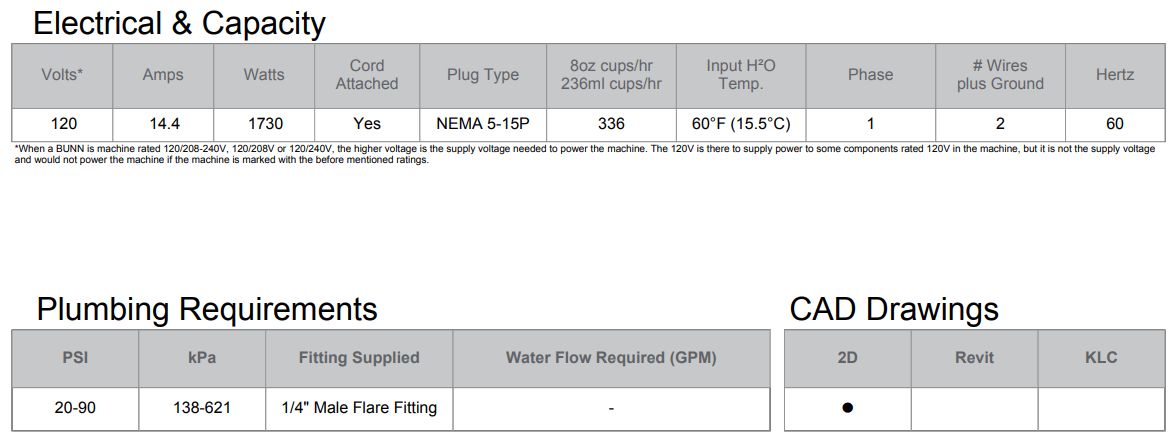
Task: Select the kPa value 138-621
Action: click(202, 409)
